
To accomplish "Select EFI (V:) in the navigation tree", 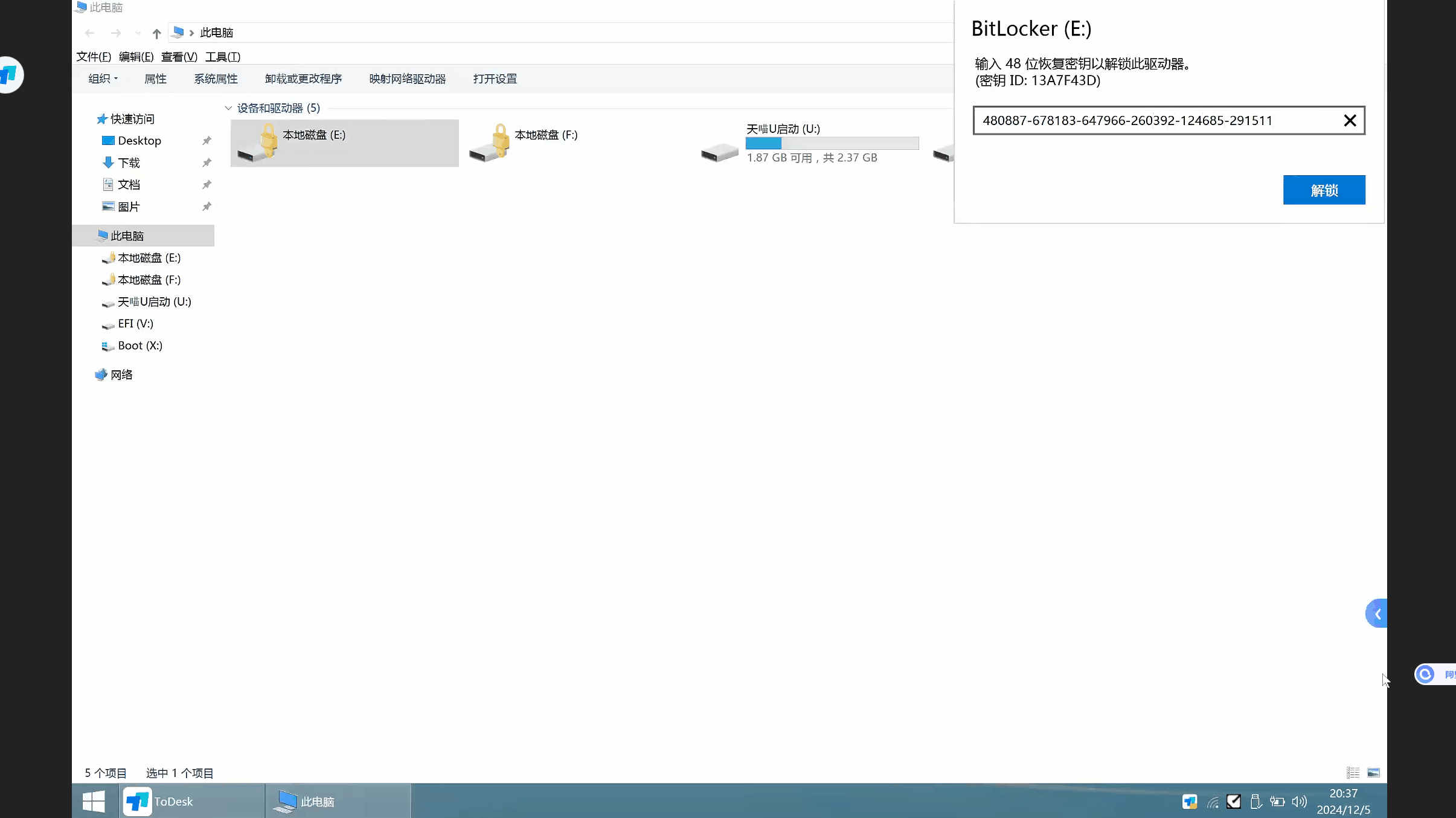I will point(135,324).
